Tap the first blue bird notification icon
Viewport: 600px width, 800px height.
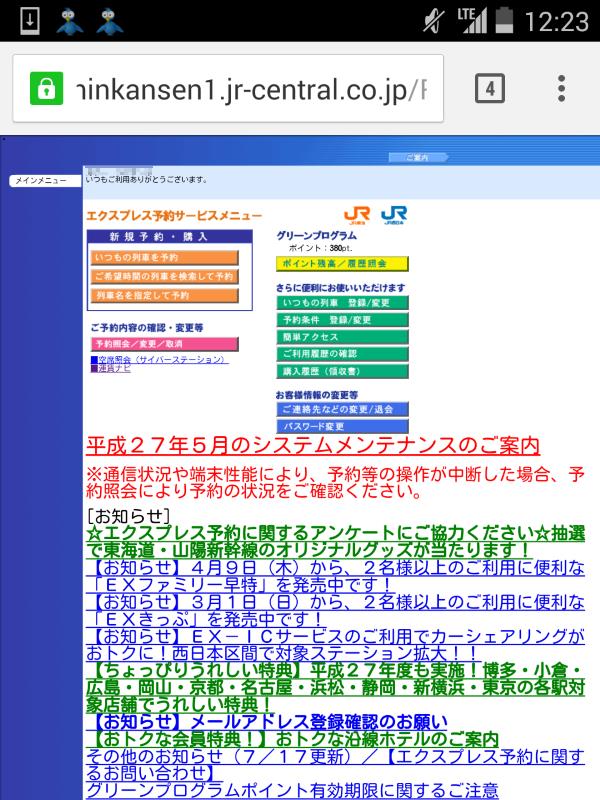point(70,21)
